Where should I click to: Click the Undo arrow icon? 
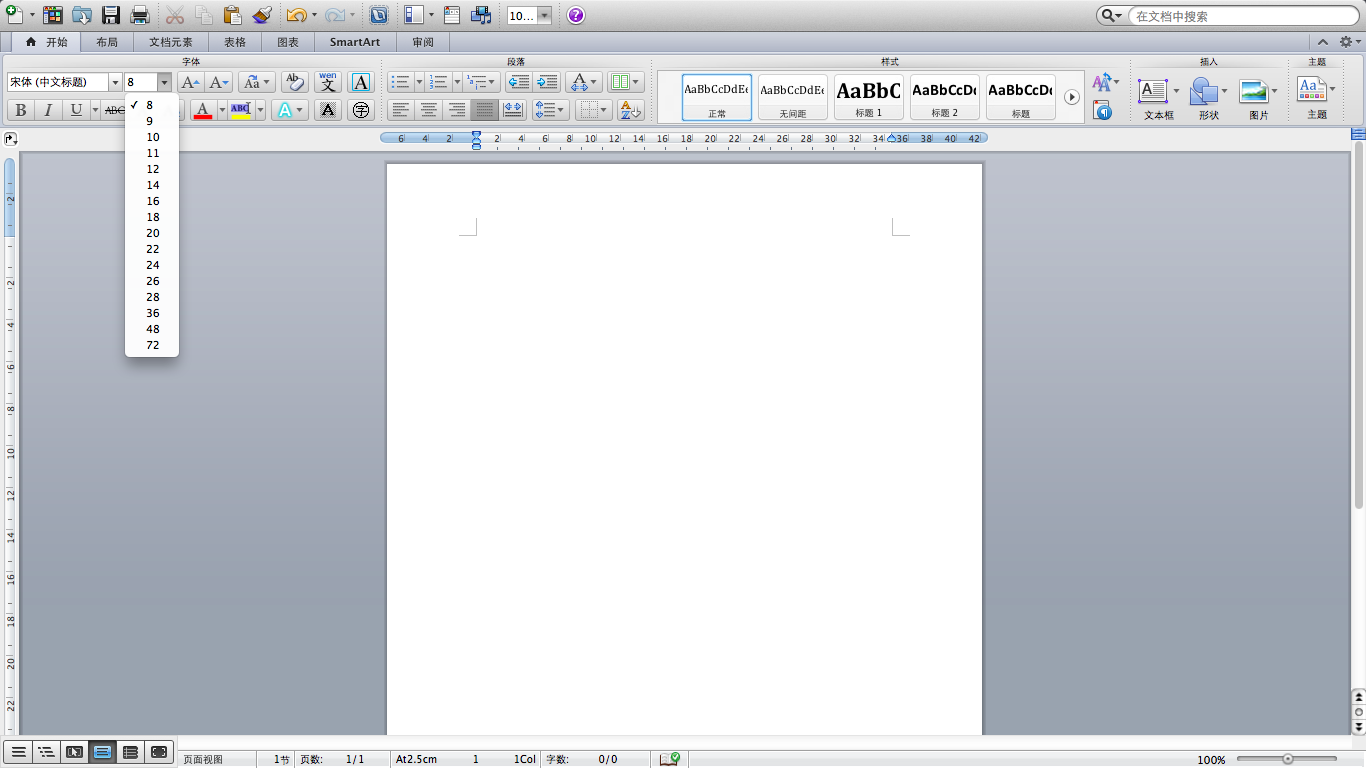click(x=296, y=15)
